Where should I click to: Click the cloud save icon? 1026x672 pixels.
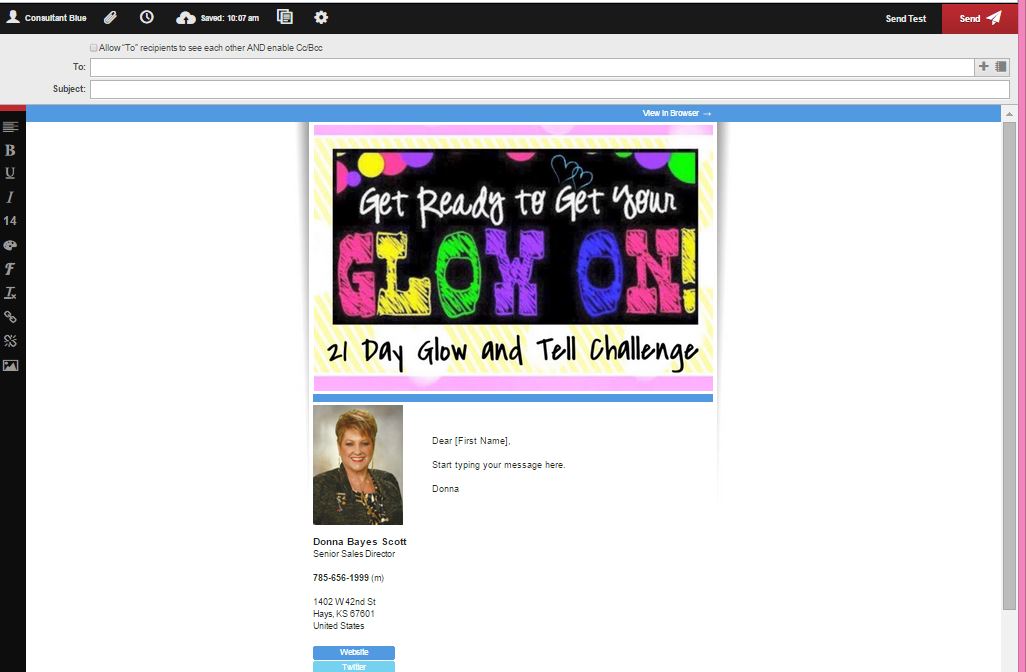186,18
